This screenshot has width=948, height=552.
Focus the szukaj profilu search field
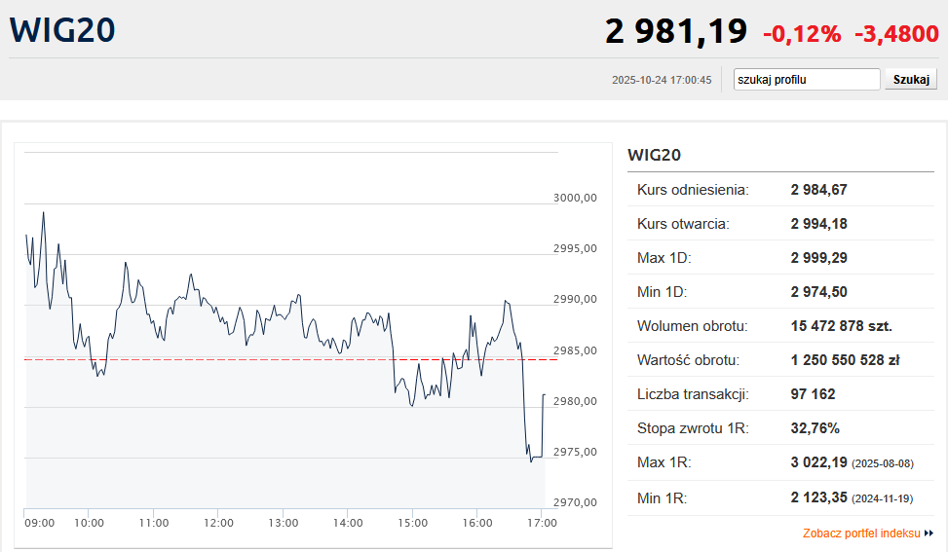(806, 79)
